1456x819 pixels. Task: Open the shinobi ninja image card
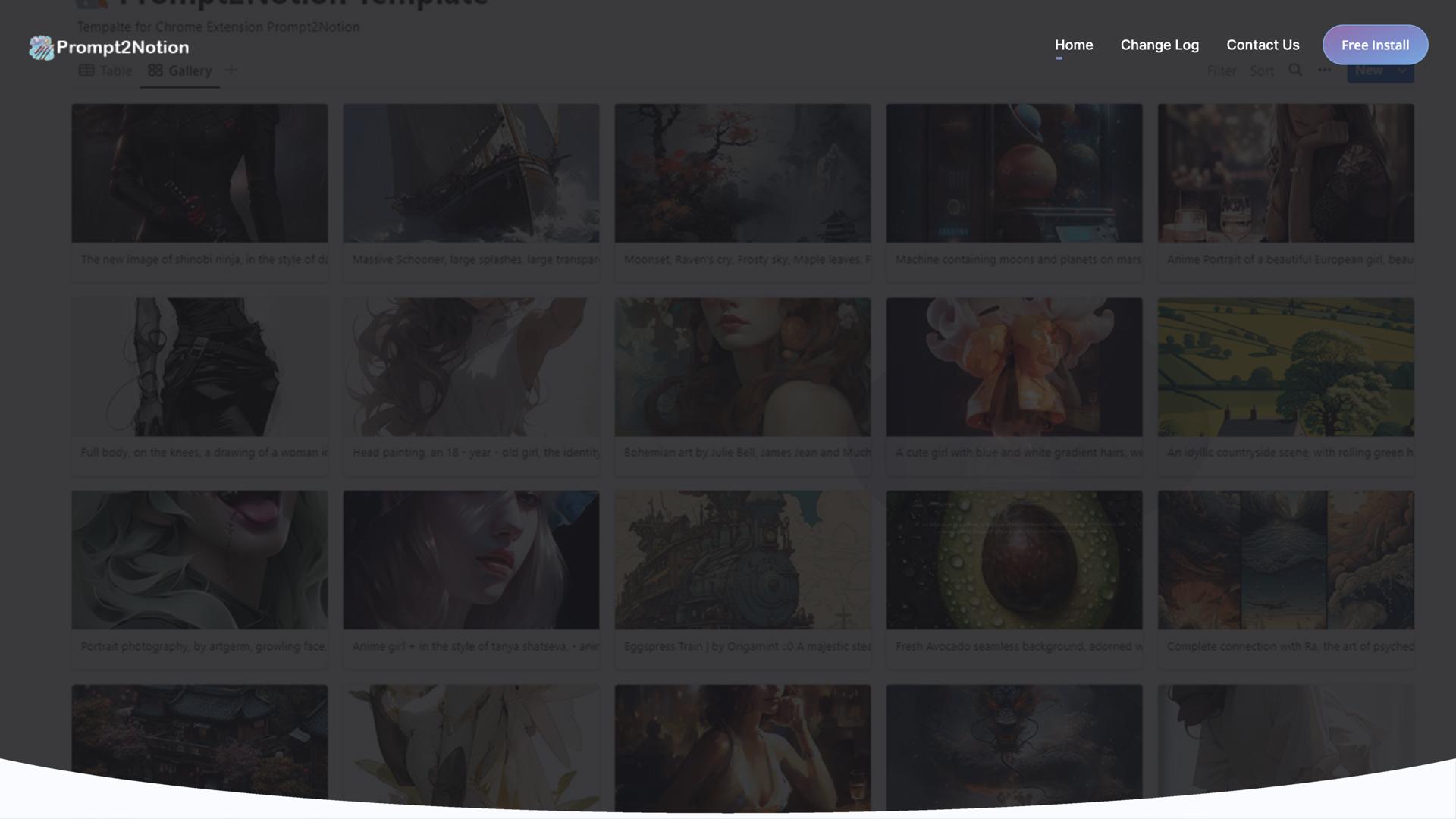point(199,174)
